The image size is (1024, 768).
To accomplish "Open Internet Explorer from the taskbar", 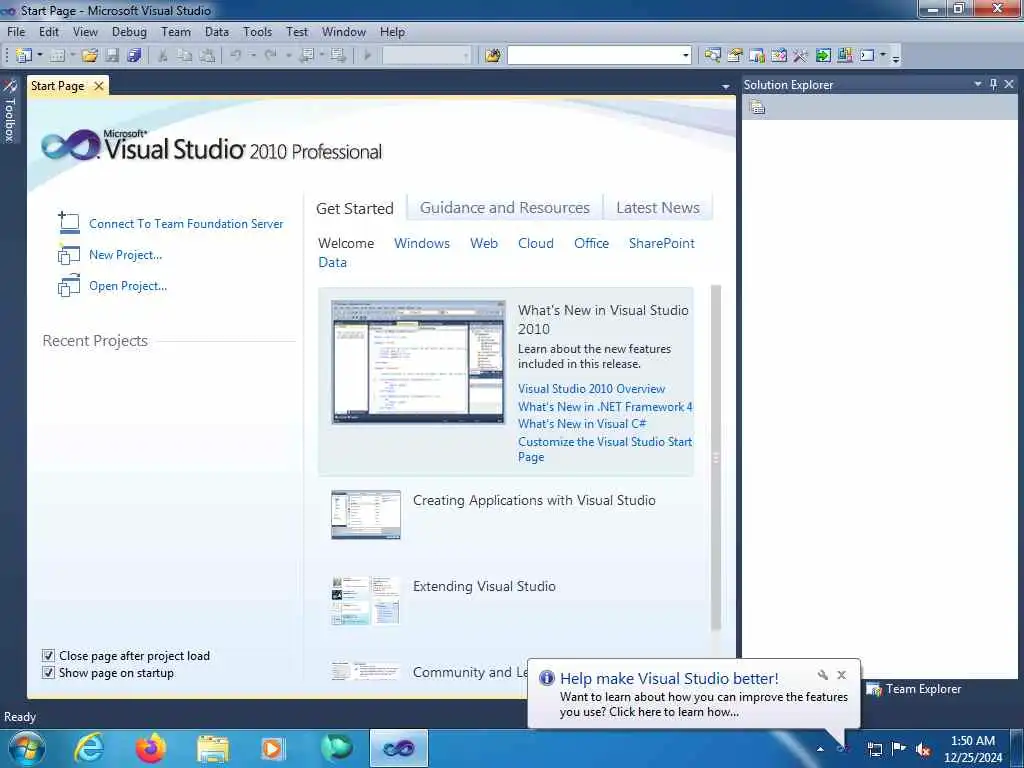I will tap(89, 748).
